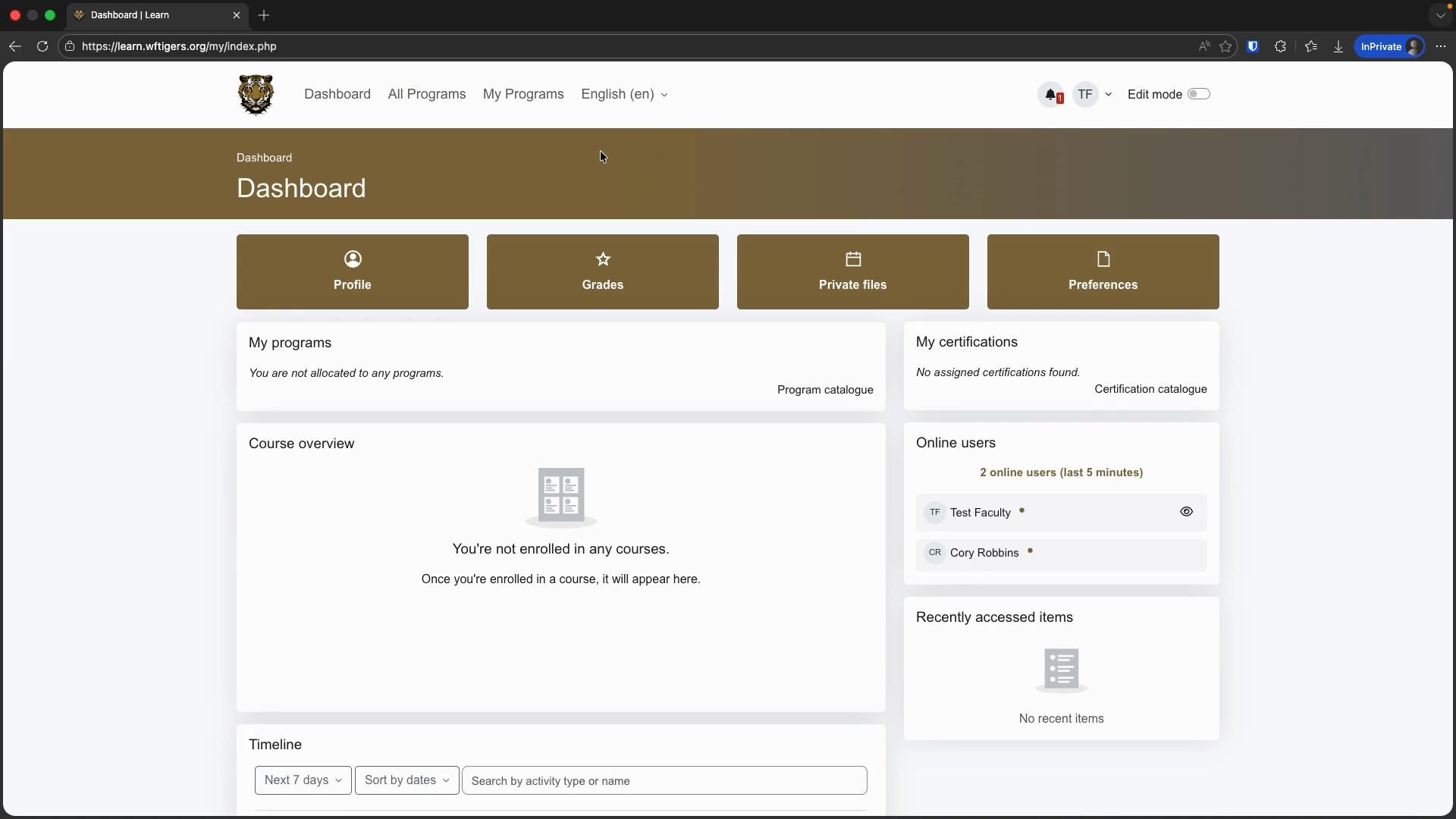The width and height of the screenshot is (1456, 819).
Task: Add page to favorites star icon
Action: coord(1225,46)
